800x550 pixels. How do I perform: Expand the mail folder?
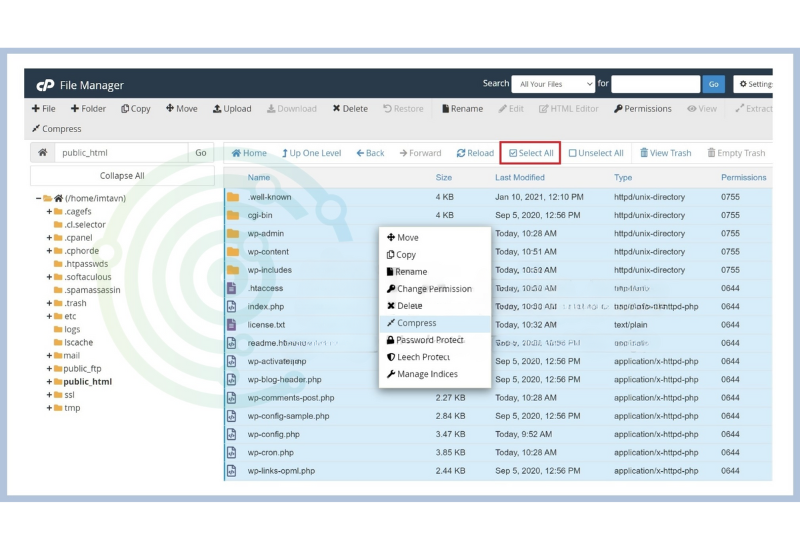[49, 355]
